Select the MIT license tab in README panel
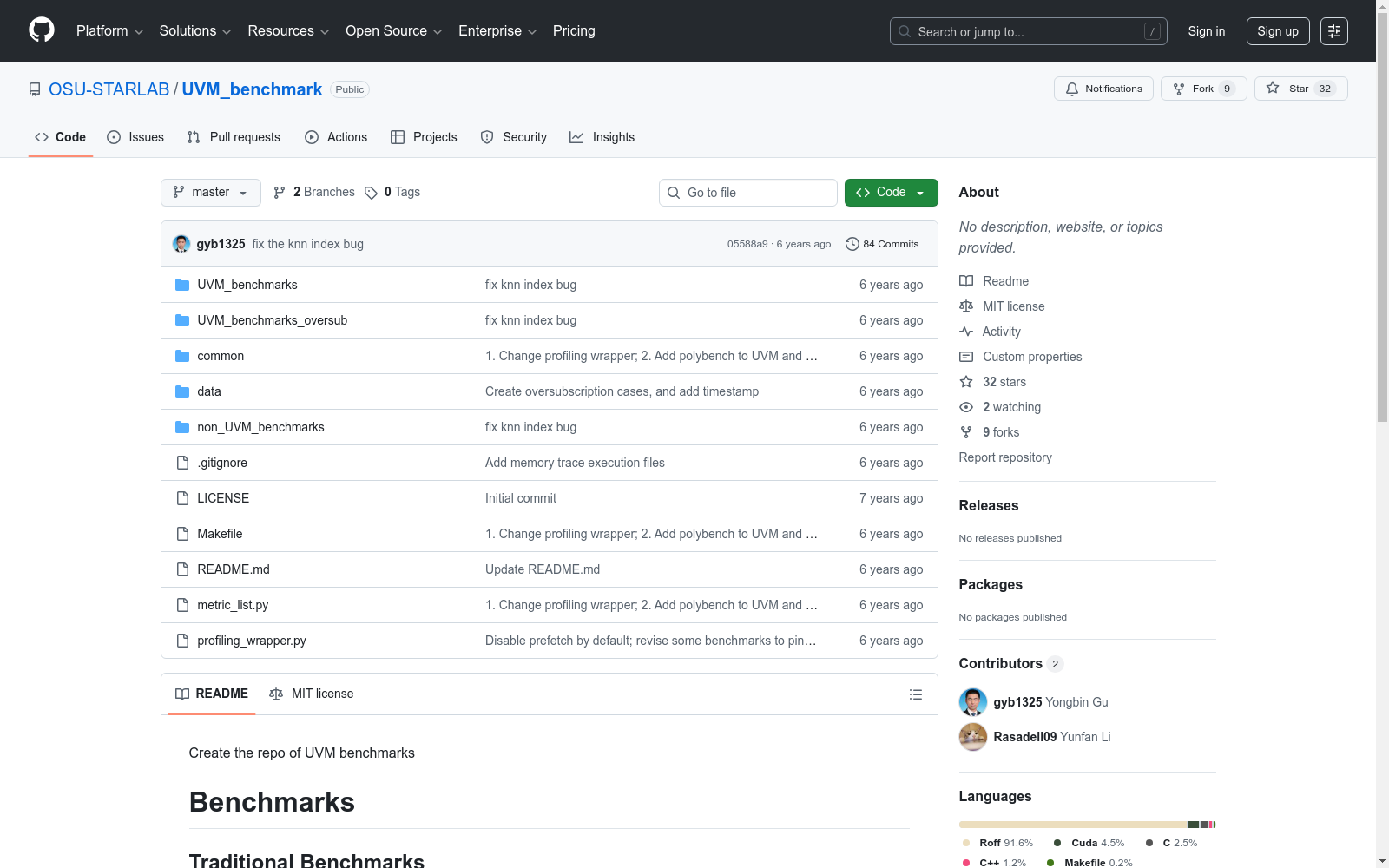The width and height of the screenshot is (1389, 868). 312,694
